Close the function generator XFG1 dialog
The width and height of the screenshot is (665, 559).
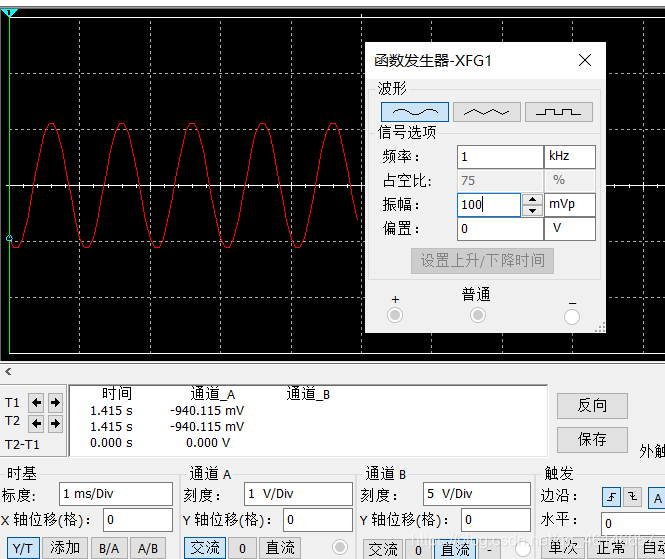585,60
